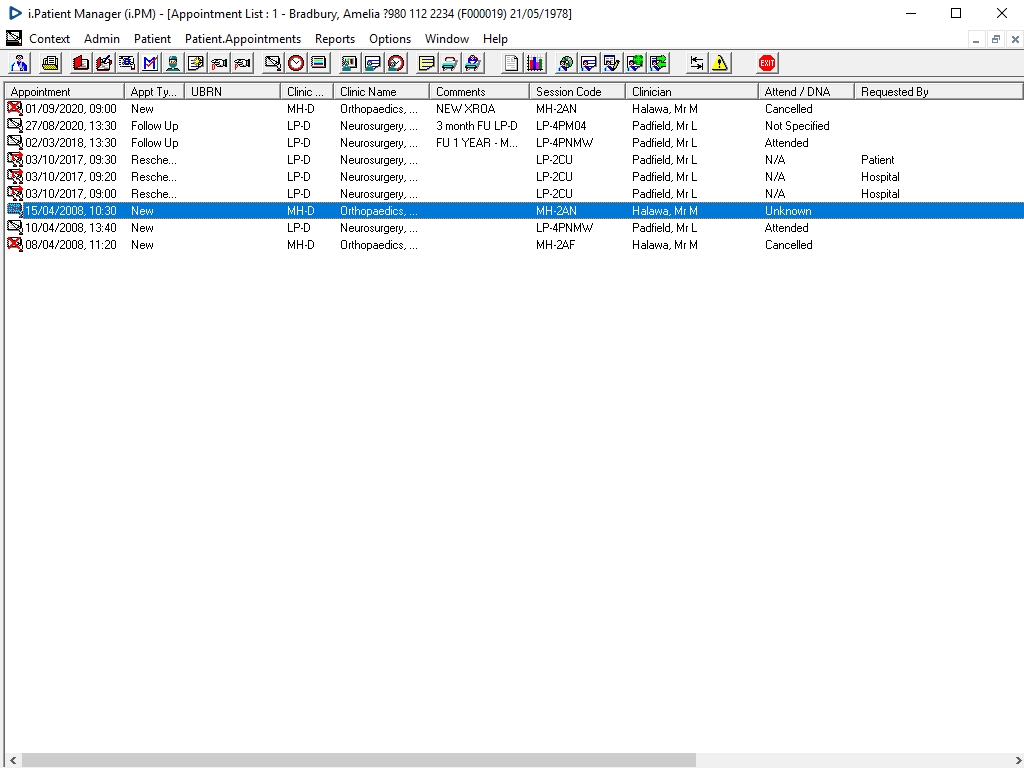Click the cancelled icon on 08/04/2008 row
Screen dimensions: 1024x768
(15, 244)
